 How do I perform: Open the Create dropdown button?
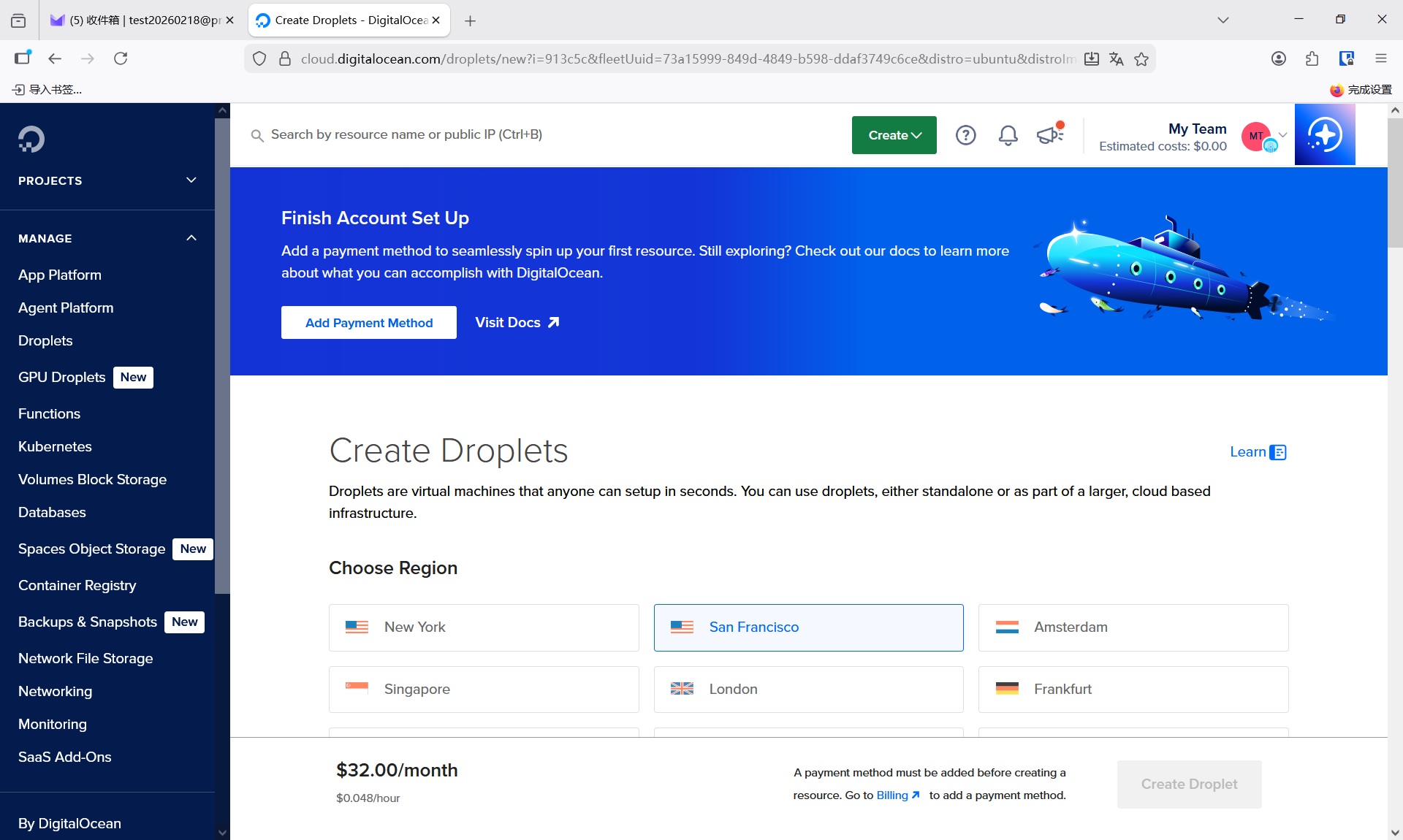(894, 135)
